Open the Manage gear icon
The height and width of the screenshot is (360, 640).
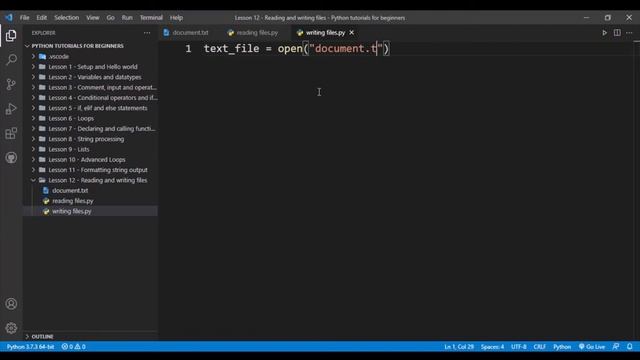11,328
